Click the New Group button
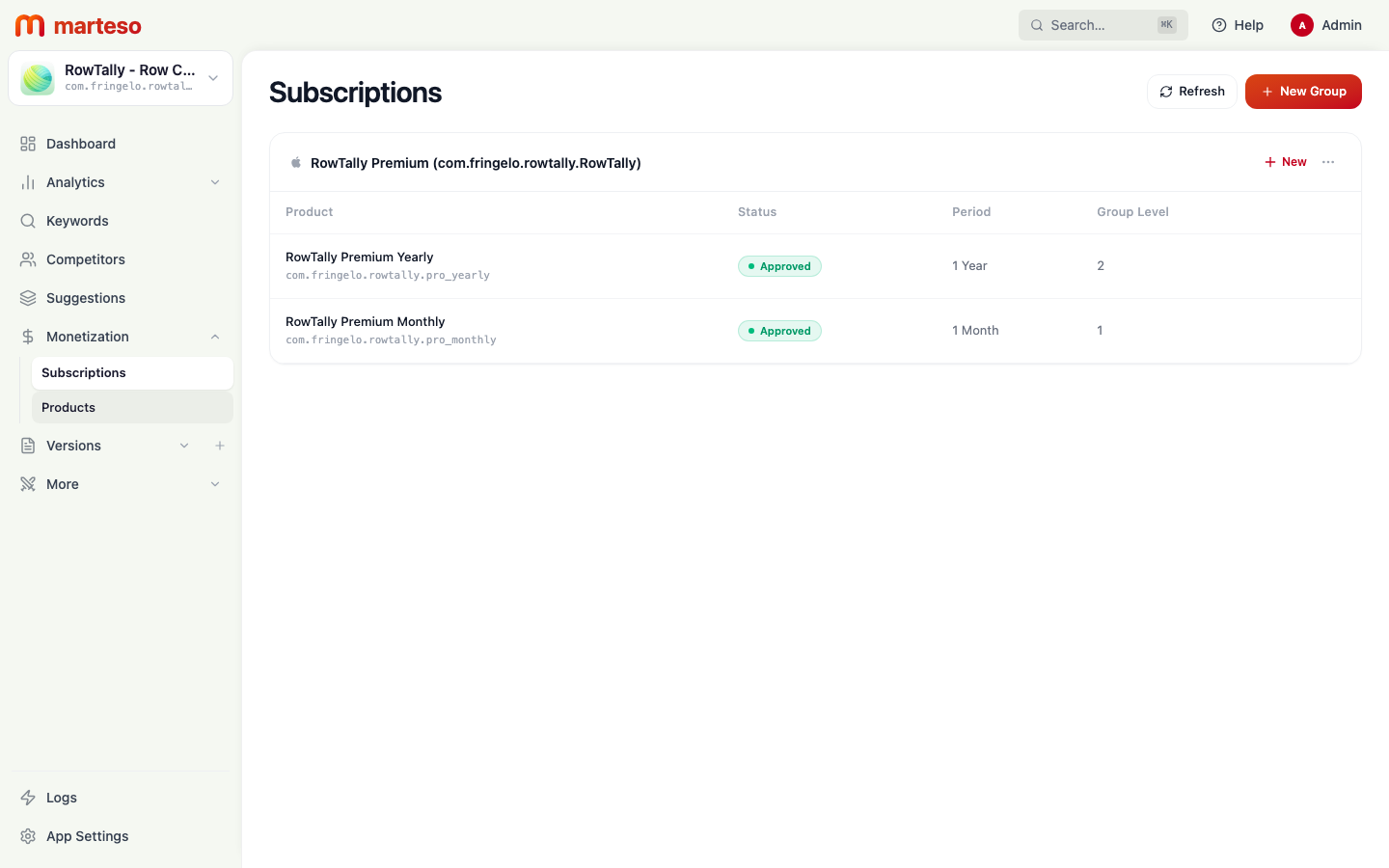This screenshot has height=868, width=1389. (1303, 92)
